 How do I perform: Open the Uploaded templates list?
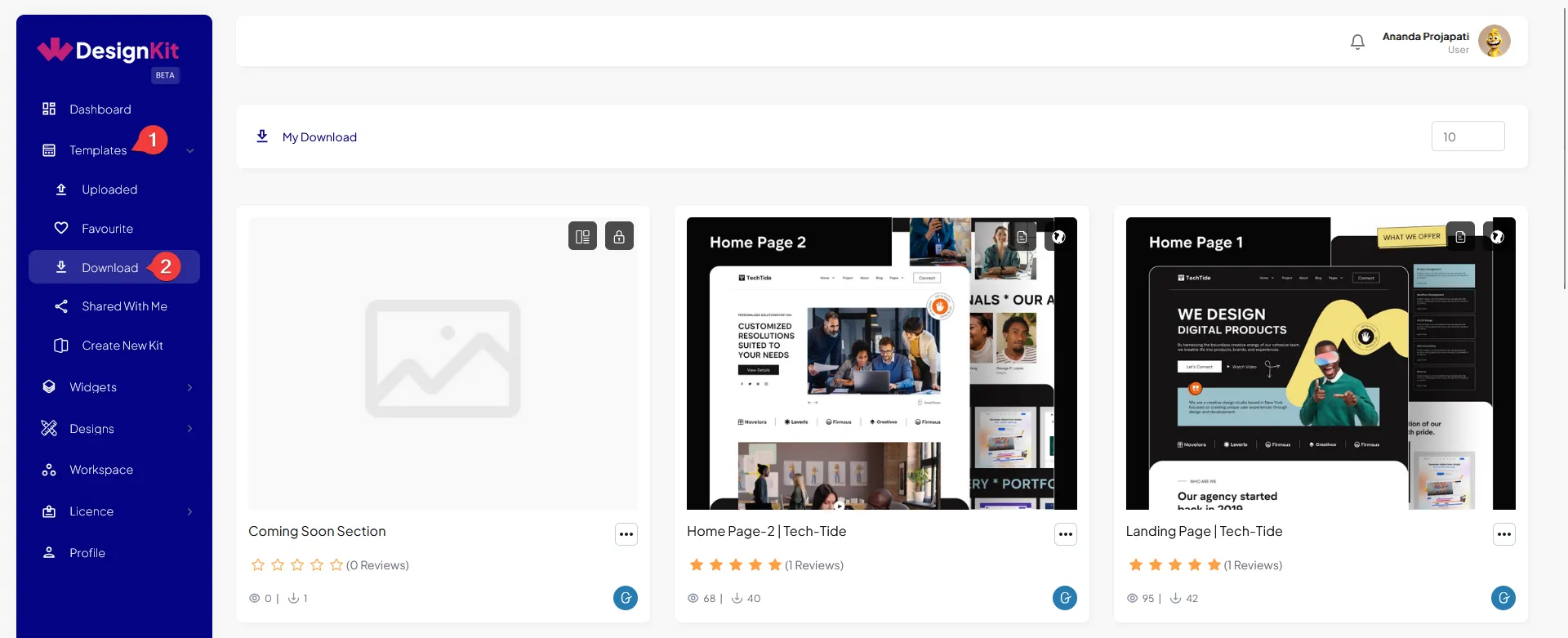pos(114,190)
